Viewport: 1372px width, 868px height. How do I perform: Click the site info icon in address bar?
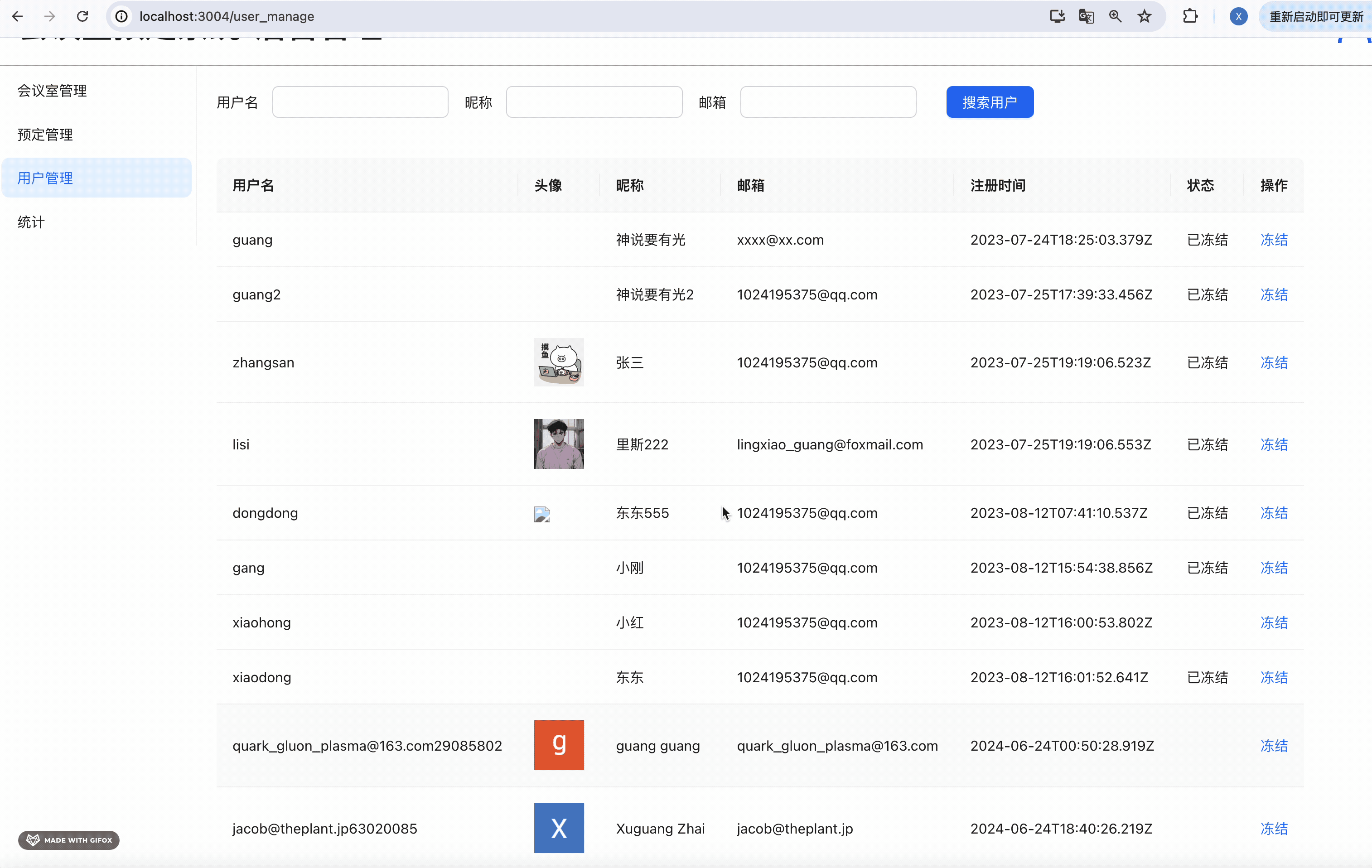[121, 16]
